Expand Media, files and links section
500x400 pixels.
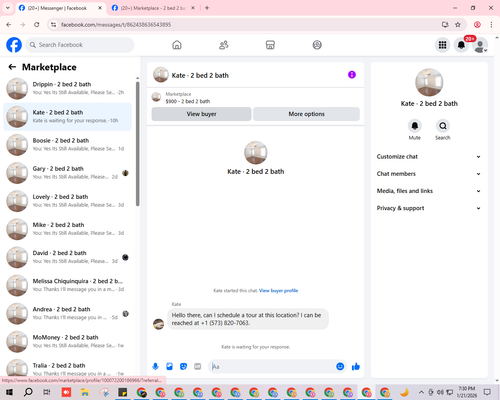(429, 191)
